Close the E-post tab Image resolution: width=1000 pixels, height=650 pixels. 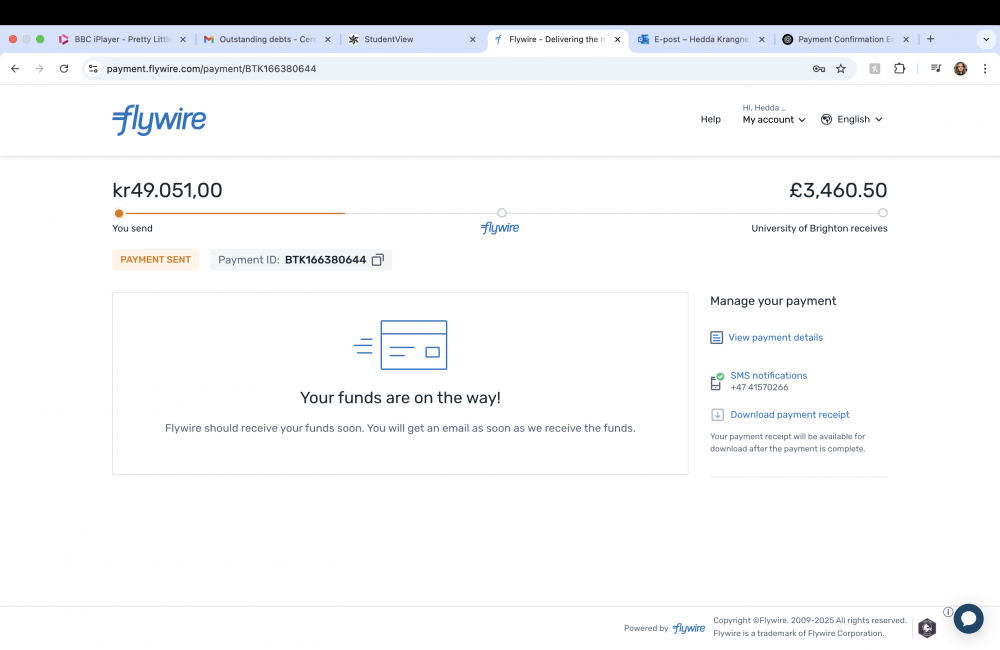(x=761, y=39)
